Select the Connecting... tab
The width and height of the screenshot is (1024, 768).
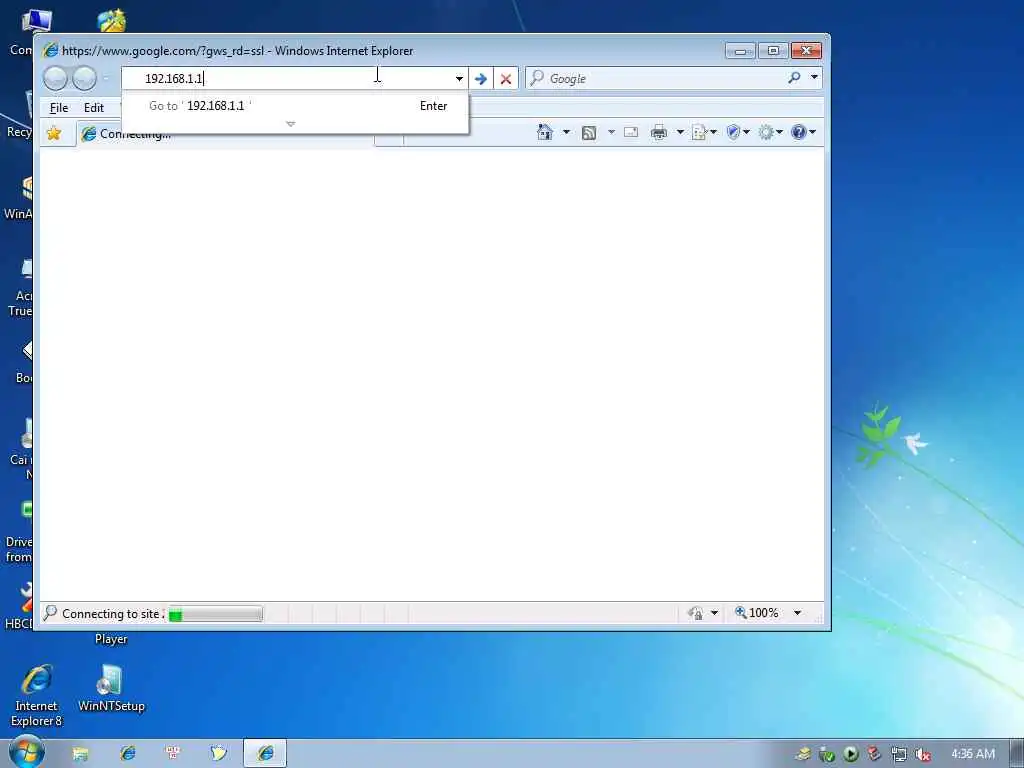click(225, 135)
